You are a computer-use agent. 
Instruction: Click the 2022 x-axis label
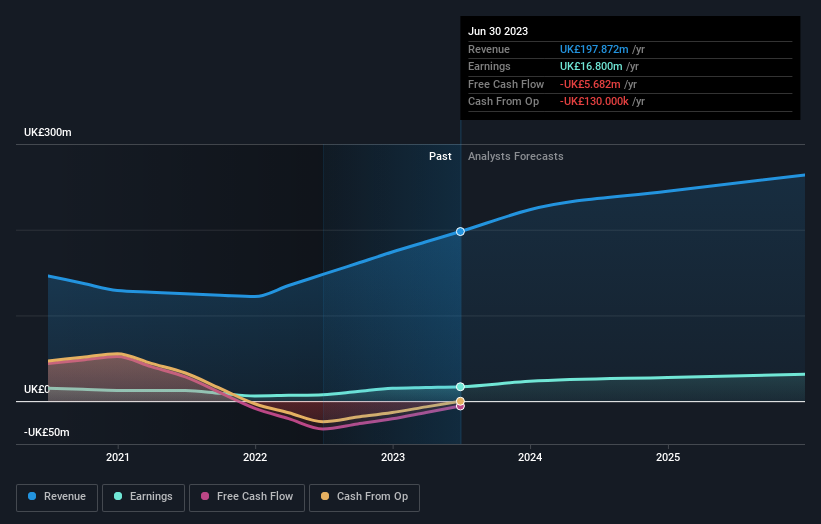click(x=255, y=457)
